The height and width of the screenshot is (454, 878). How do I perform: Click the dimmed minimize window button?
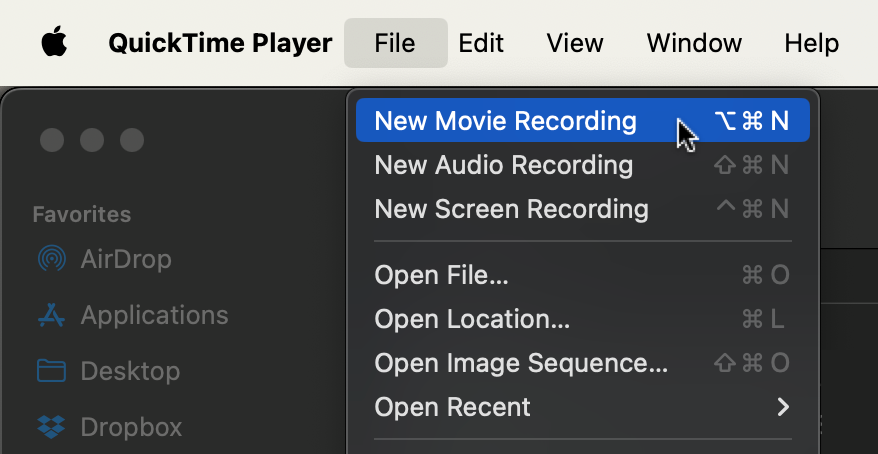click(x=92, y=139)
